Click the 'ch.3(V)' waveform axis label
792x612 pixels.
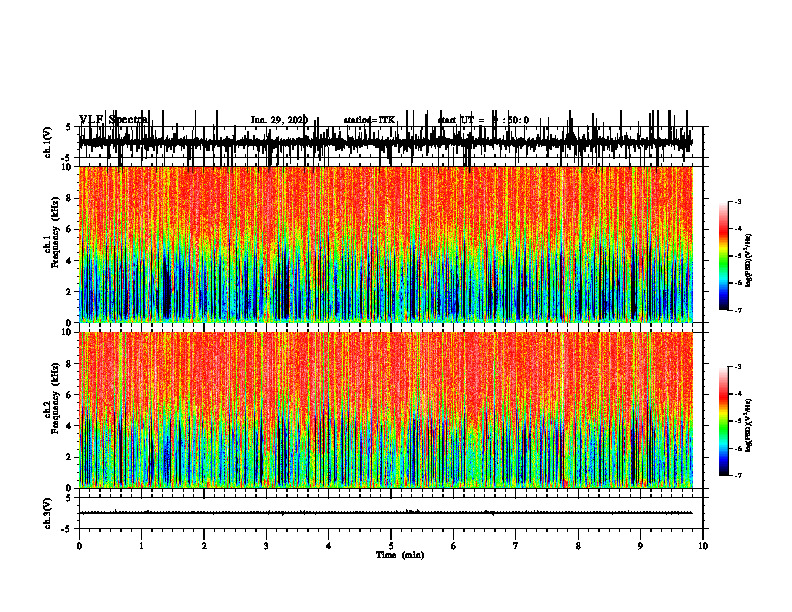coord(48,513)
